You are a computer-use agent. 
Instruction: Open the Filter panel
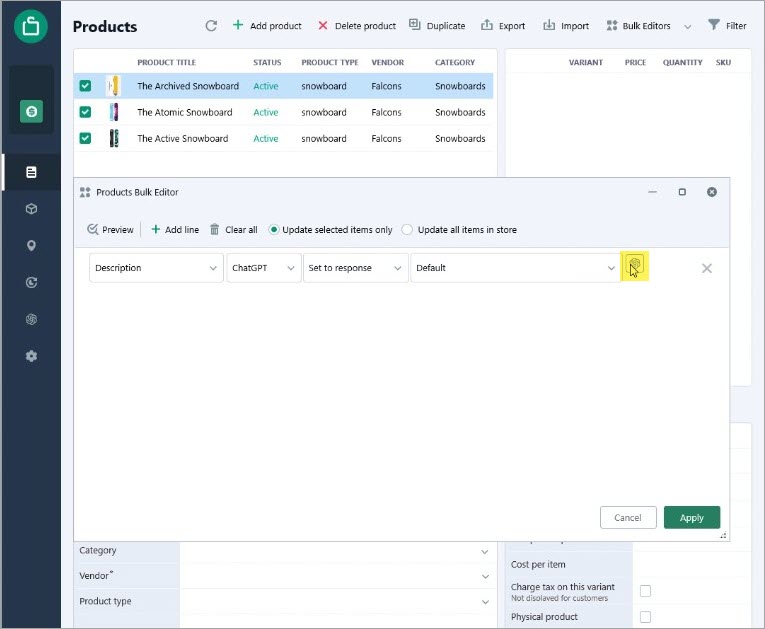727,25
